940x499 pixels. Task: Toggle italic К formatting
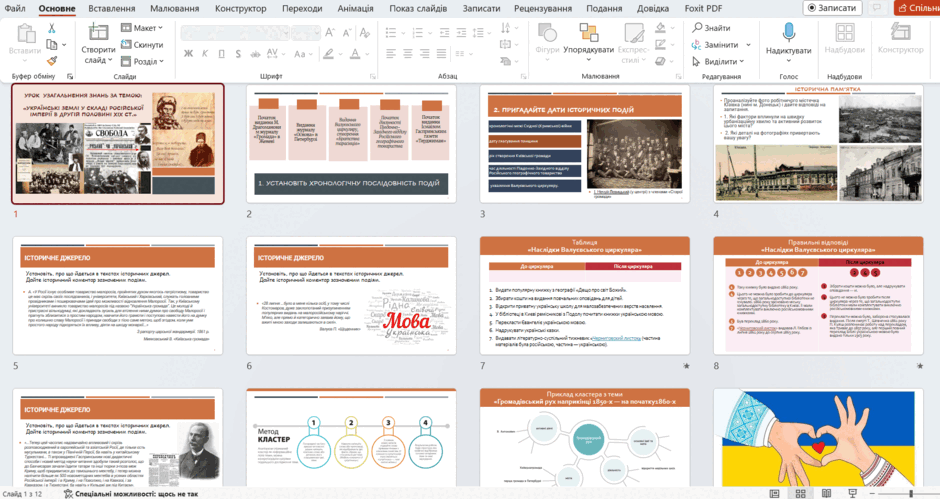coord(205,54)
